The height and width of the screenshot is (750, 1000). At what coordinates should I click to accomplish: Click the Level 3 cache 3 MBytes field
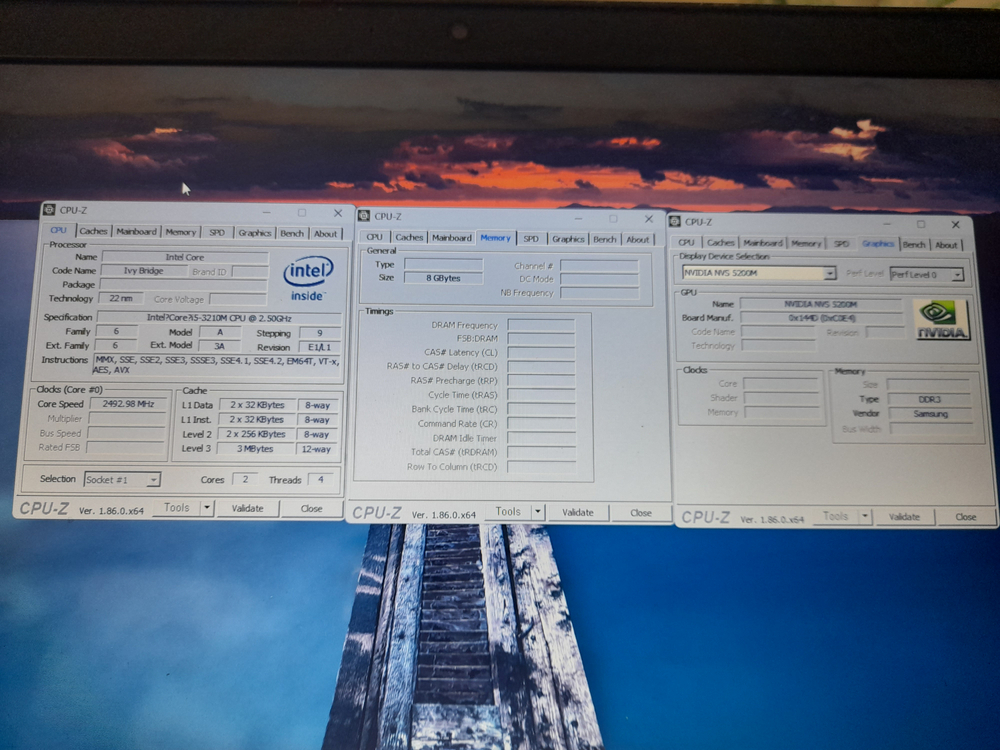(255, 448)
